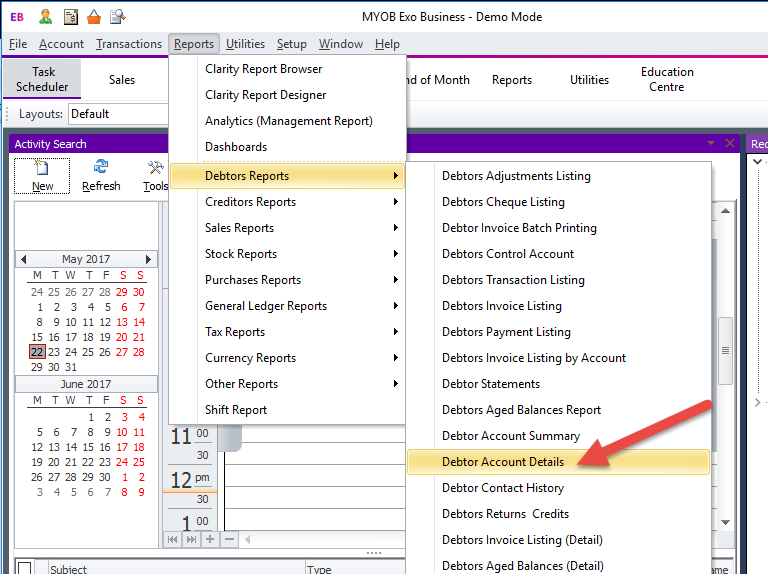The image size is (768, 574).
Task: Open the Tools menu icon
Action: click(156, 176)
